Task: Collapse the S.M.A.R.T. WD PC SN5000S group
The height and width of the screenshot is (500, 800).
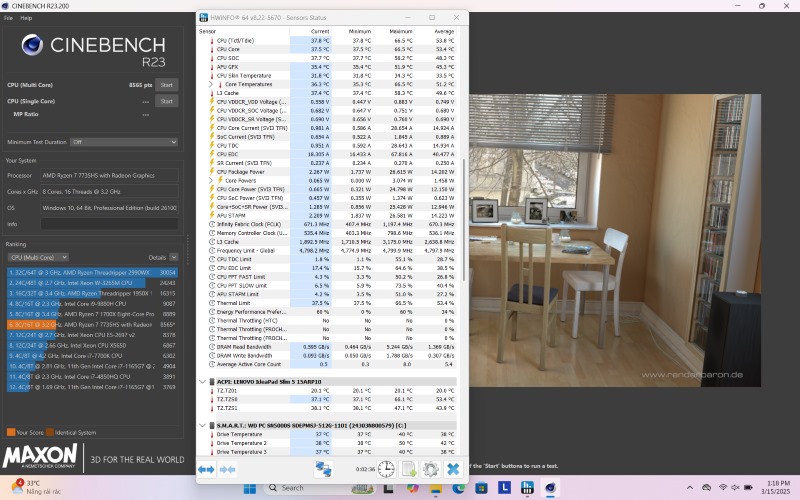Action: [202, 426]
